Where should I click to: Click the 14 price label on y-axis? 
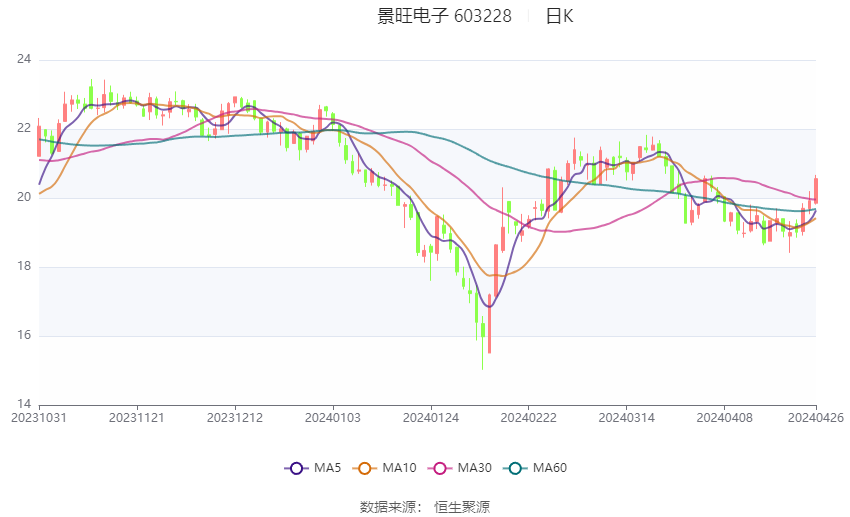click(x=25, y=404)
